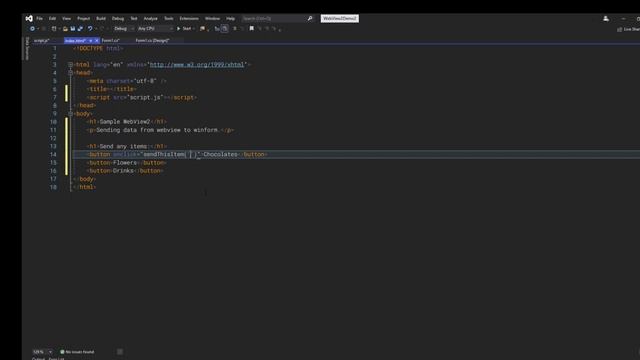Click the Open File folder icon
The image size is (640, 360).
coord(65,29)
